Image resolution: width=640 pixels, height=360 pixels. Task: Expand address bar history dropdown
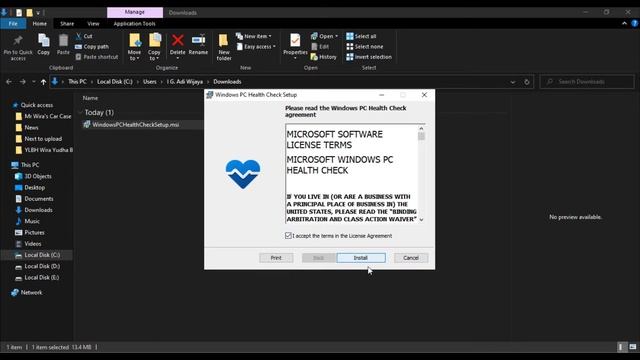(x=513, y=82)
